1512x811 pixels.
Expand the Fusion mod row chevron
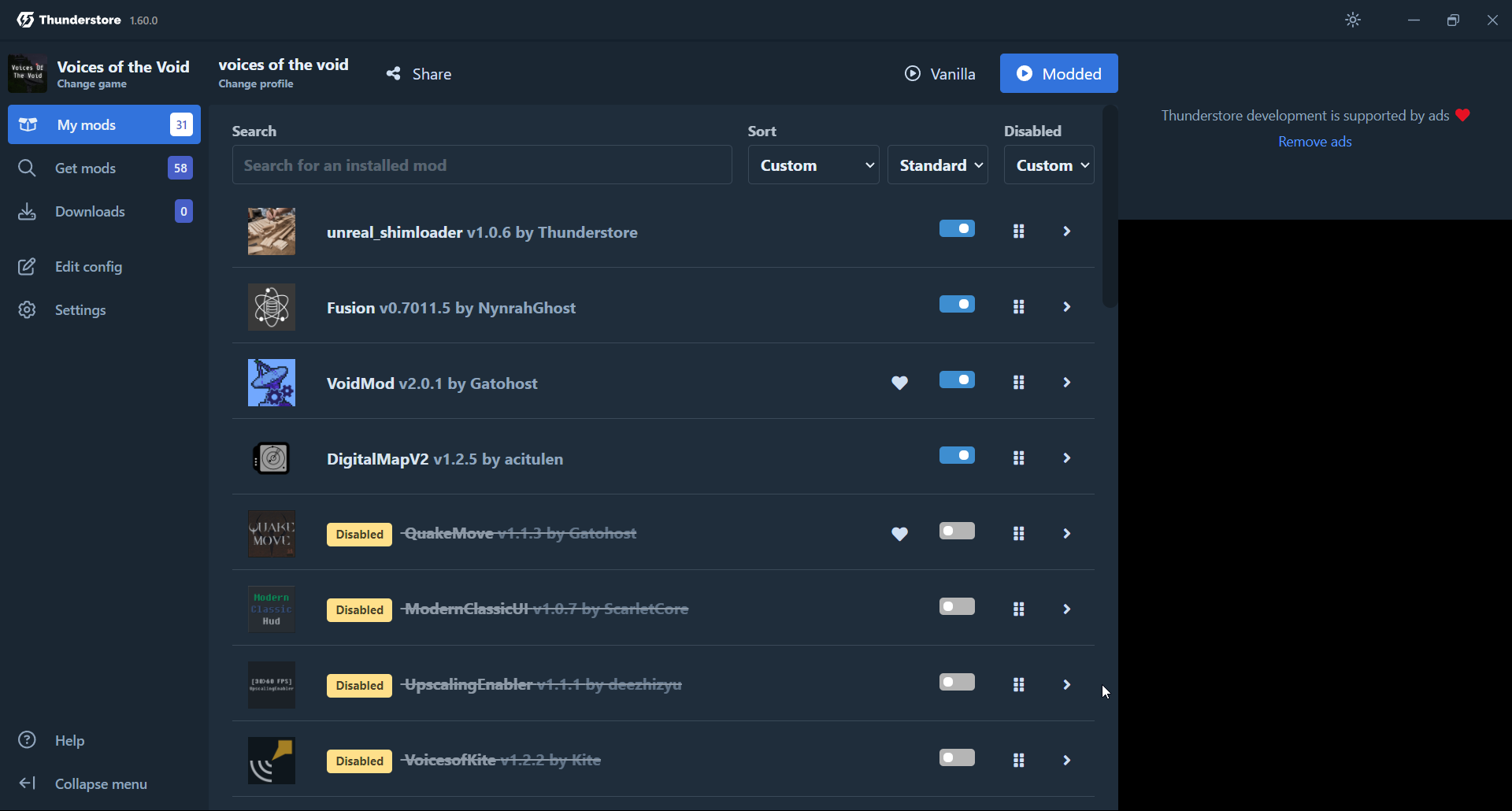(1067, 307)
